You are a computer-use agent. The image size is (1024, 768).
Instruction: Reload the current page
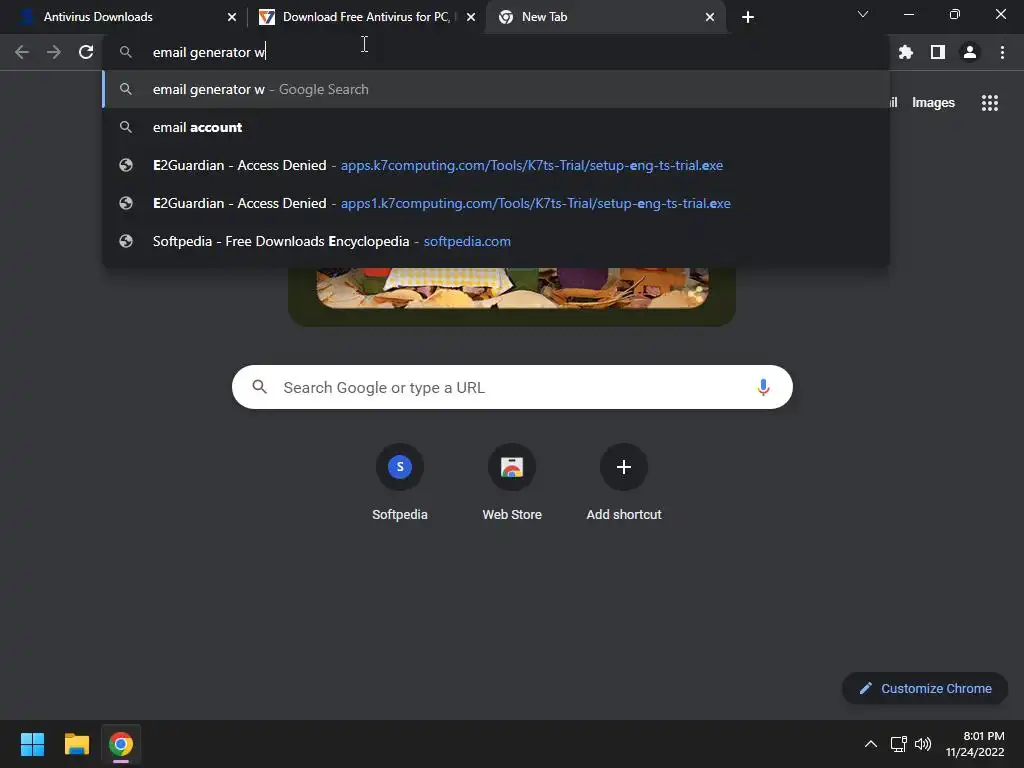click(86, 52)
